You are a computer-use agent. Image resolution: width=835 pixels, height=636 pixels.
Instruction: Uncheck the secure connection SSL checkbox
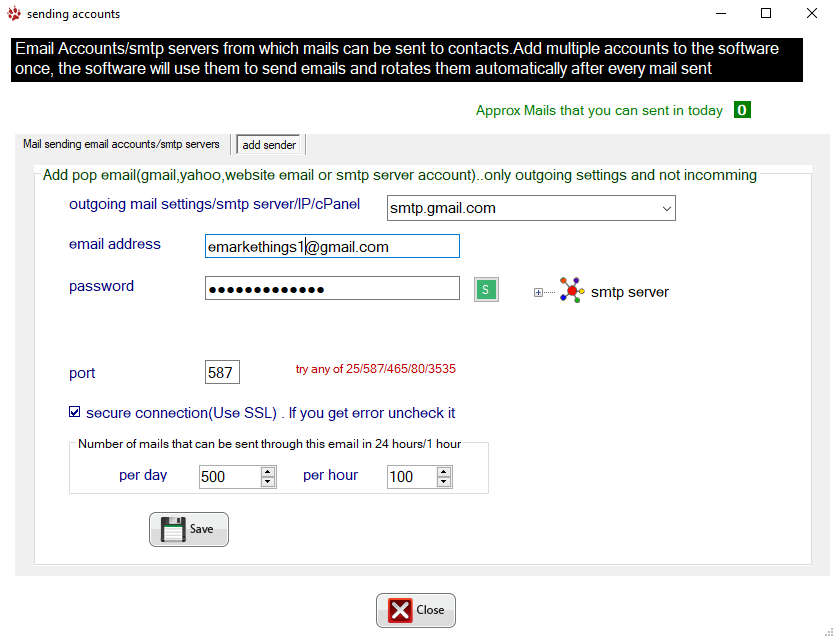pyautogui.click(x=74, y=412)
